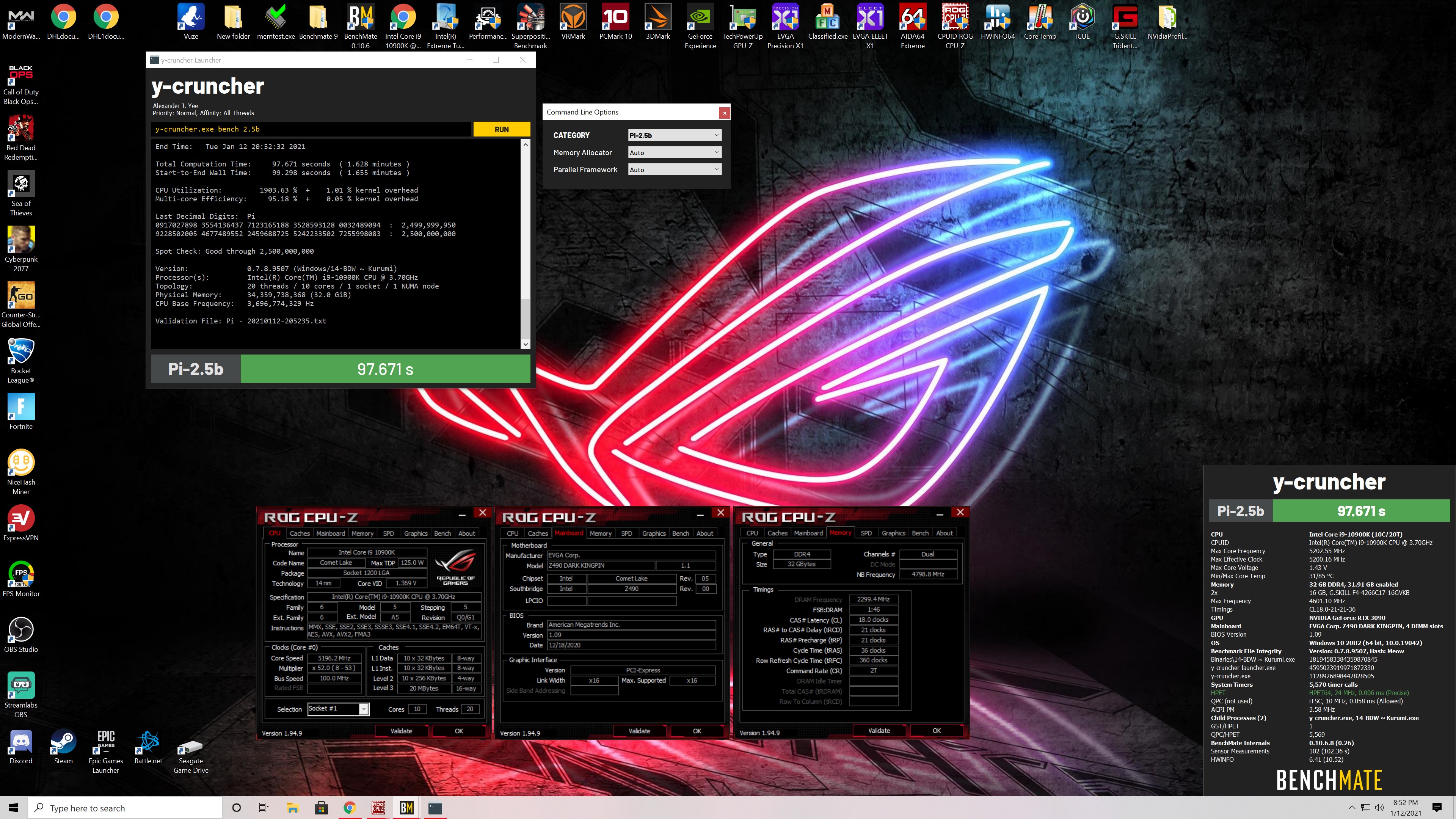Expand the Memory Allocator dropdown
The image size is (1456, 819).
click(674, 152)
